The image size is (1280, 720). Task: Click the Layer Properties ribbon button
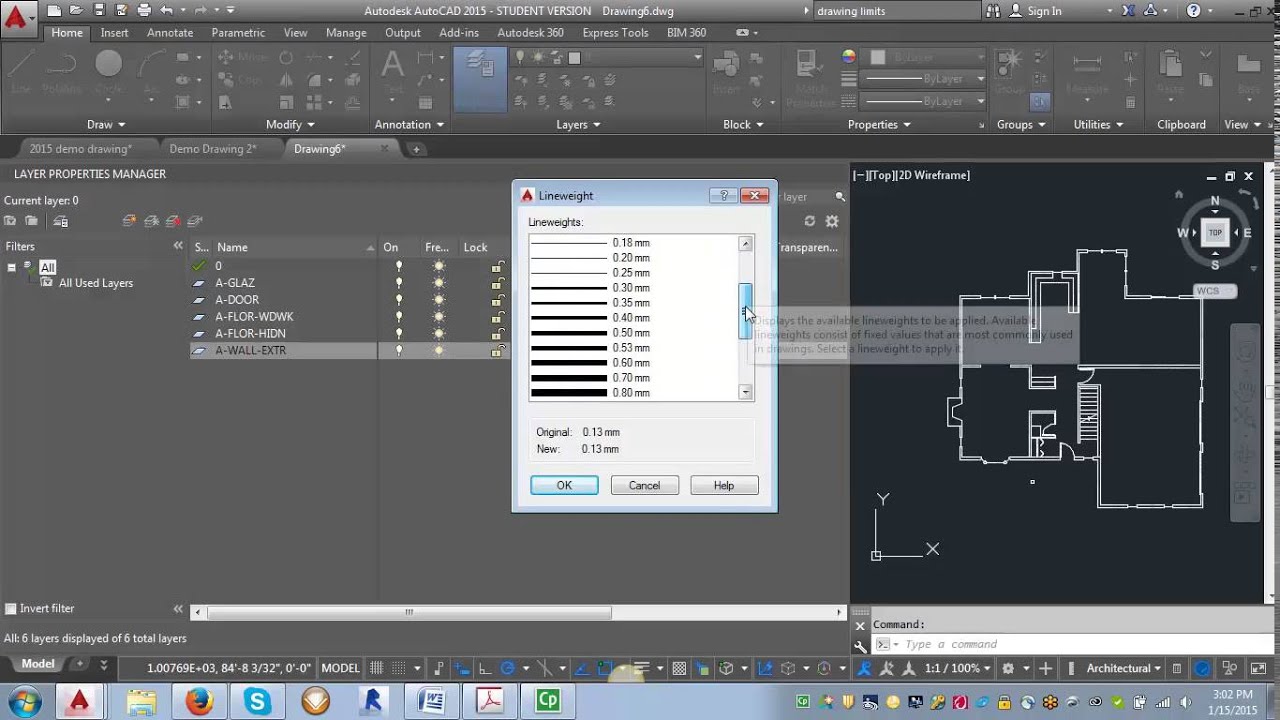(480, 80)
